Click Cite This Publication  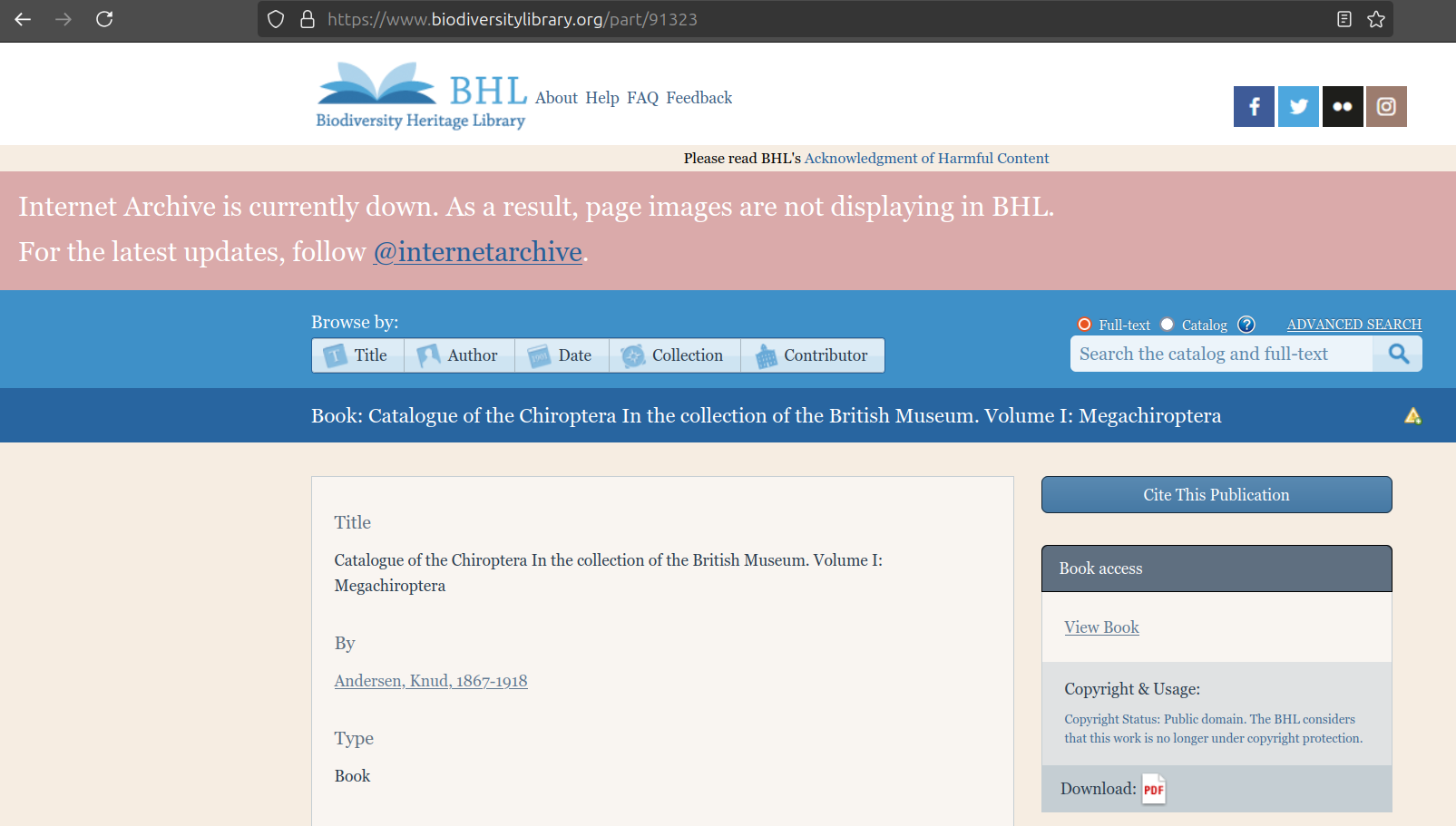click(x=1216, y=494)
